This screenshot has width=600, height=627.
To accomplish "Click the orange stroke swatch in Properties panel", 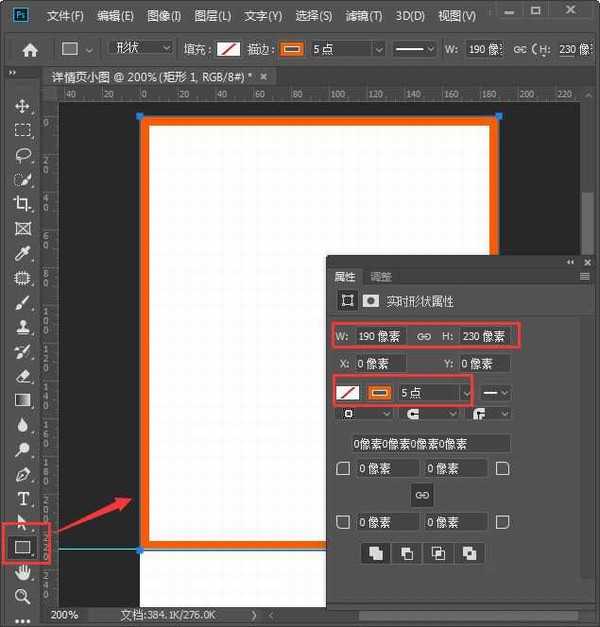I will point(380,392).
